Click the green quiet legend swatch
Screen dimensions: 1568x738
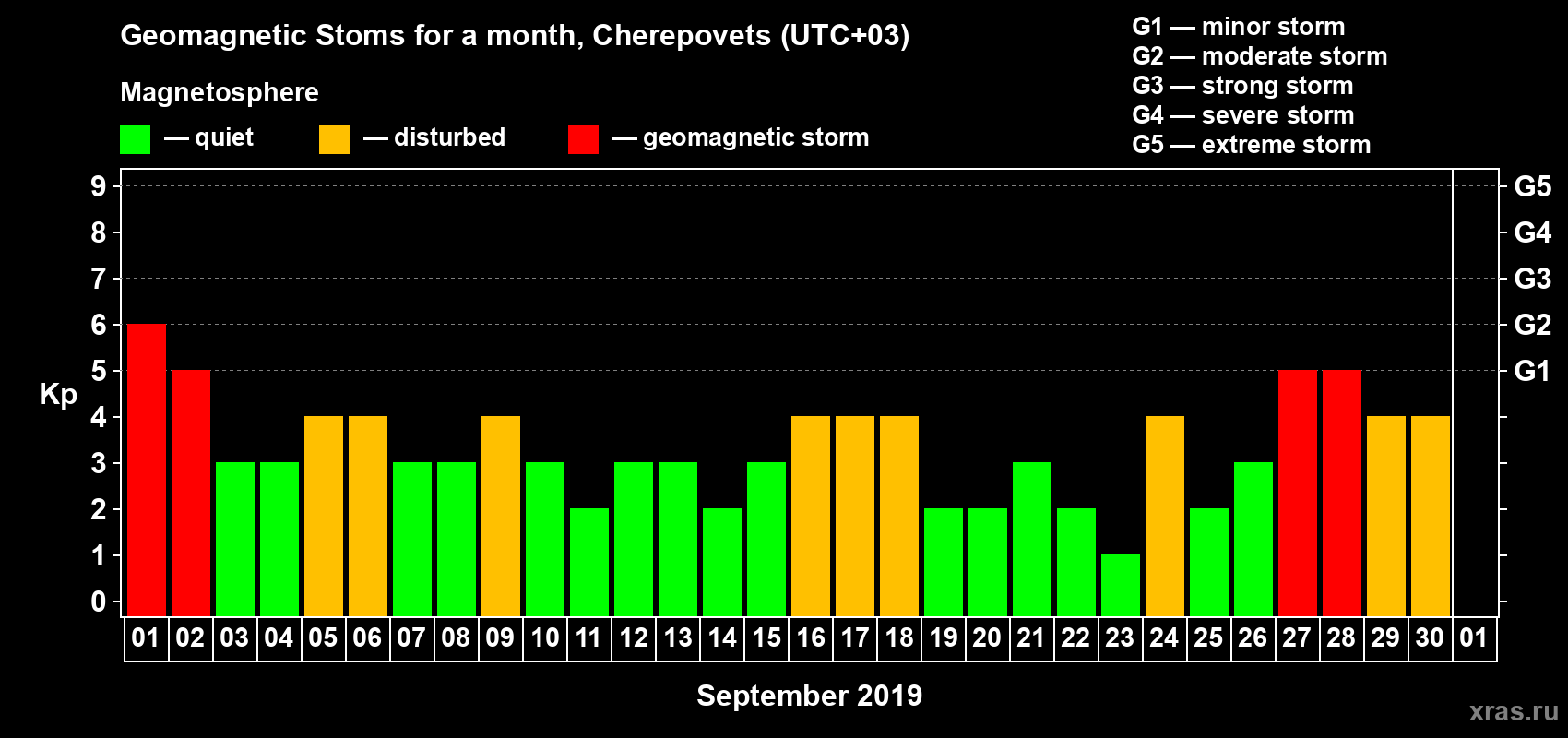tap(135, 139)
